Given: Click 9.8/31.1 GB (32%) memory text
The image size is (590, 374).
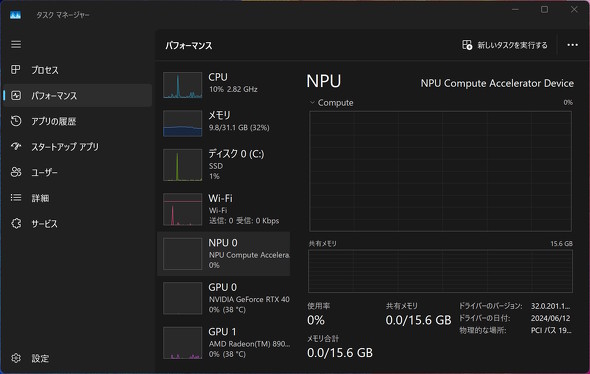Looking at the screenshot, I should (239, 128).
